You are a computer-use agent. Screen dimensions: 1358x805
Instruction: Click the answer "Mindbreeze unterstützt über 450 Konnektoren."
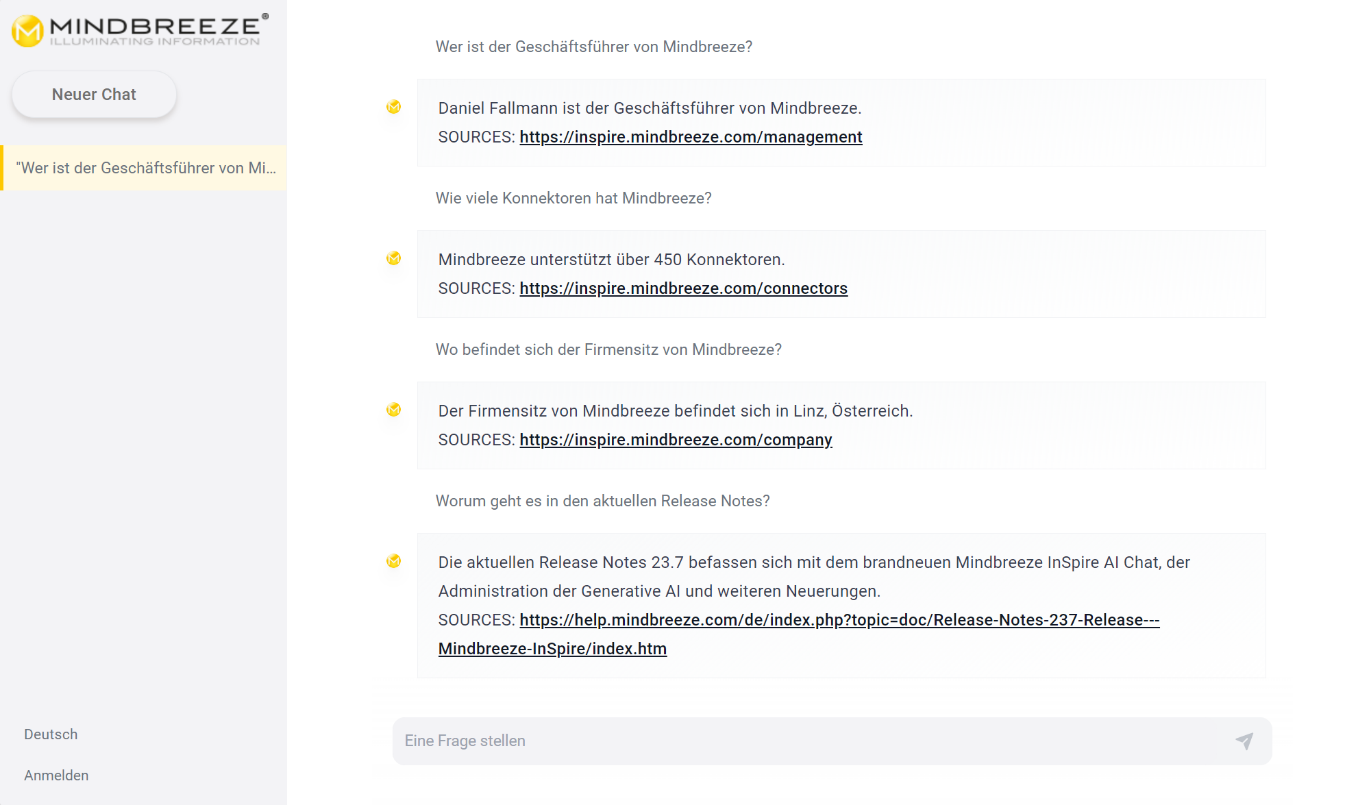pos(612,259)
